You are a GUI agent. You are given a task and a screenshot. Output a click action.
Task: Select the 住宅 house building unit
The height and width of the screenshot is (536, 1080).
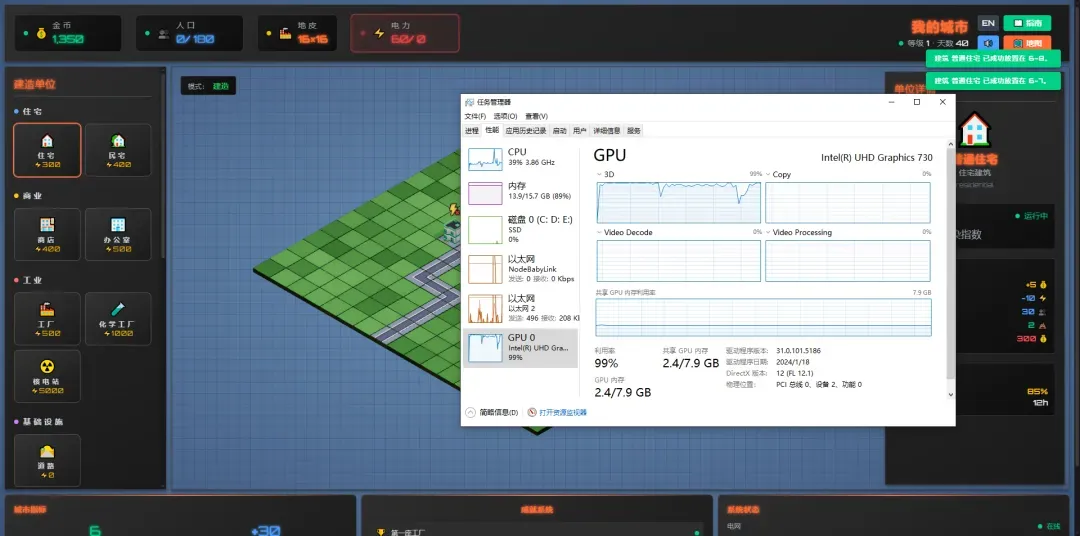[46, 149]
